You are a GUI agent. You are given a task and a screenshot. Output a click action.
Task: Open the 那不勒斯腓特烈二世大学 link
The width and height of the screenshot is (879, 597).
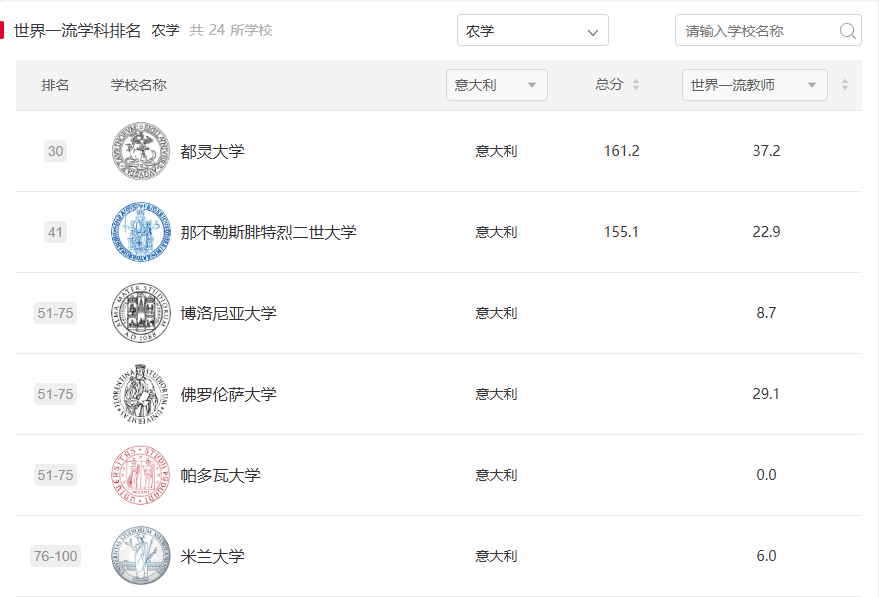[x=268, y=232]
